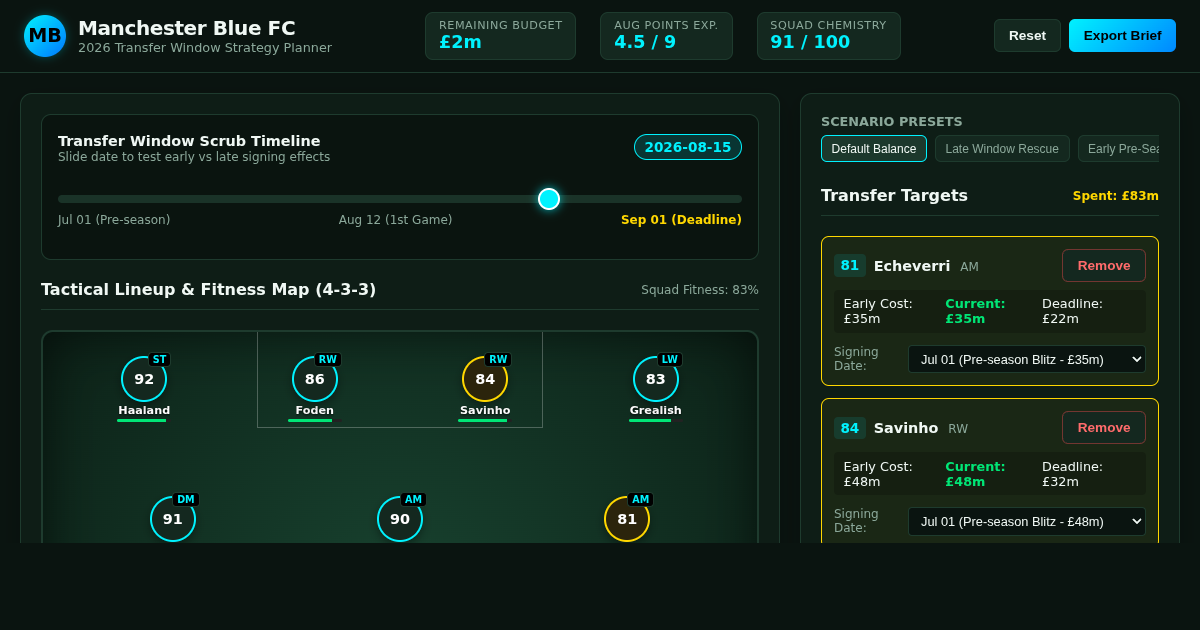The height and width of the screenshot is (630, 1200).
Task: Click the Export Brief button
Action: click(1122, 36)
